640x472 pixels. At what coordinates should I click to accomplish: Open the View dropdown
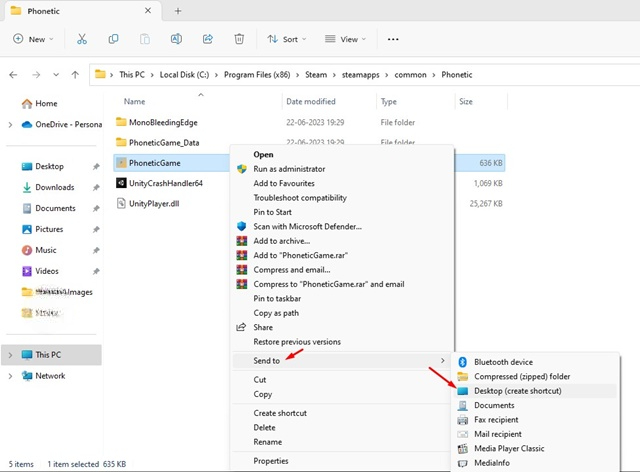[x=345, y=39]
